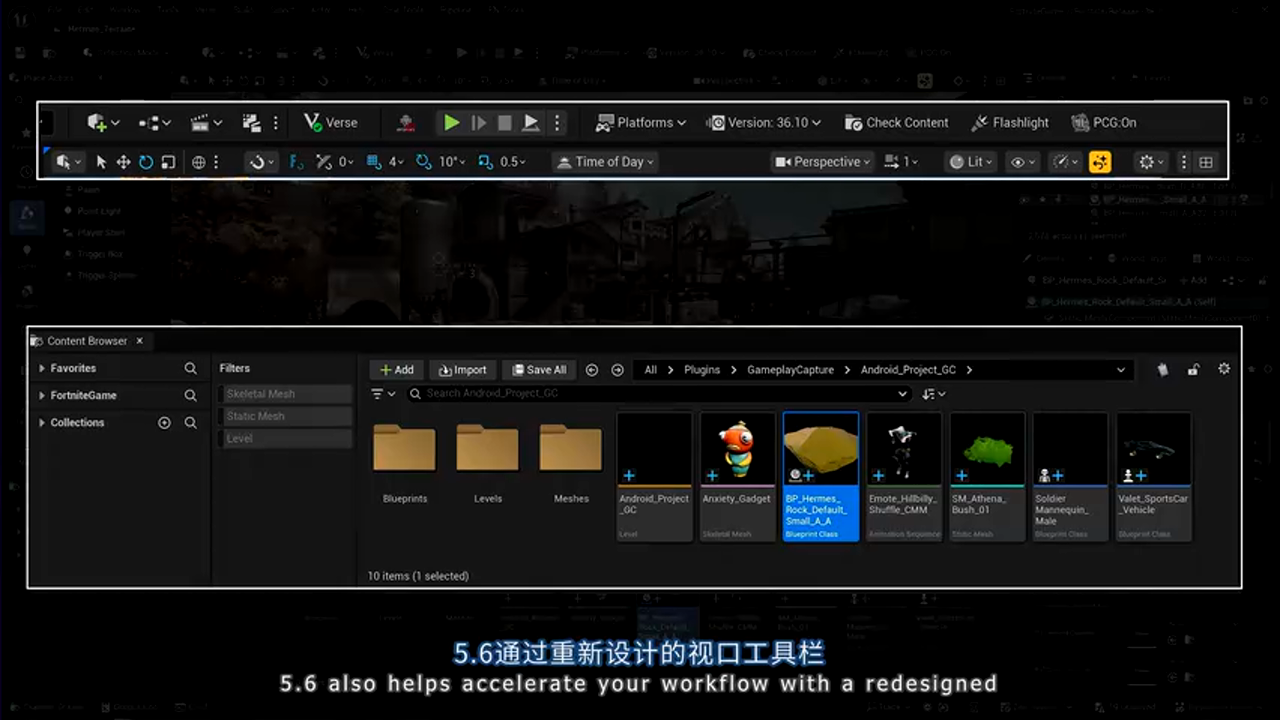Activate the Rotate tool
Image resolution: width=1280 pixels, height=720 pixels.
(145, 161)
